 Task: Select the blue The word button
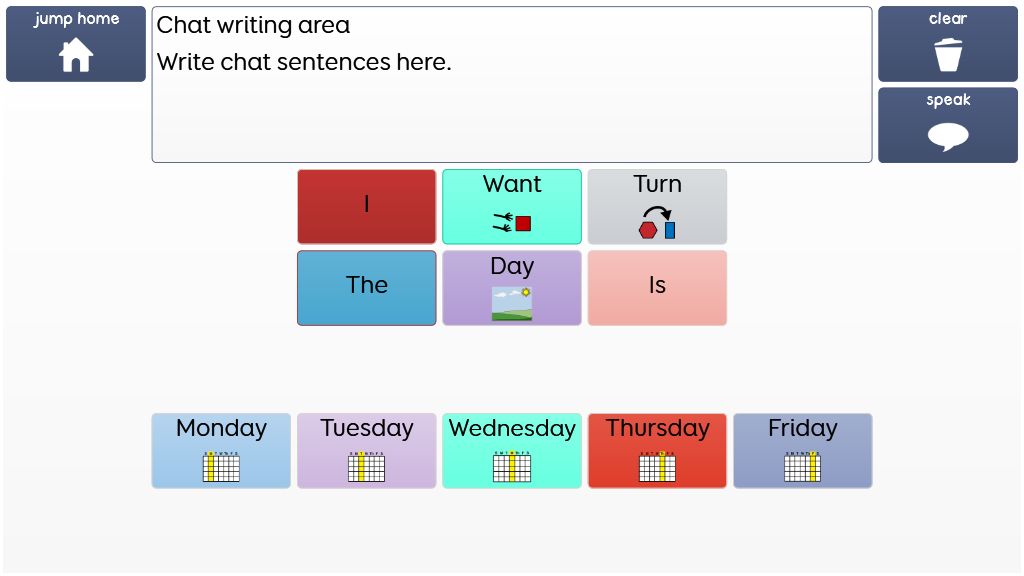click(x=367, y=288)
